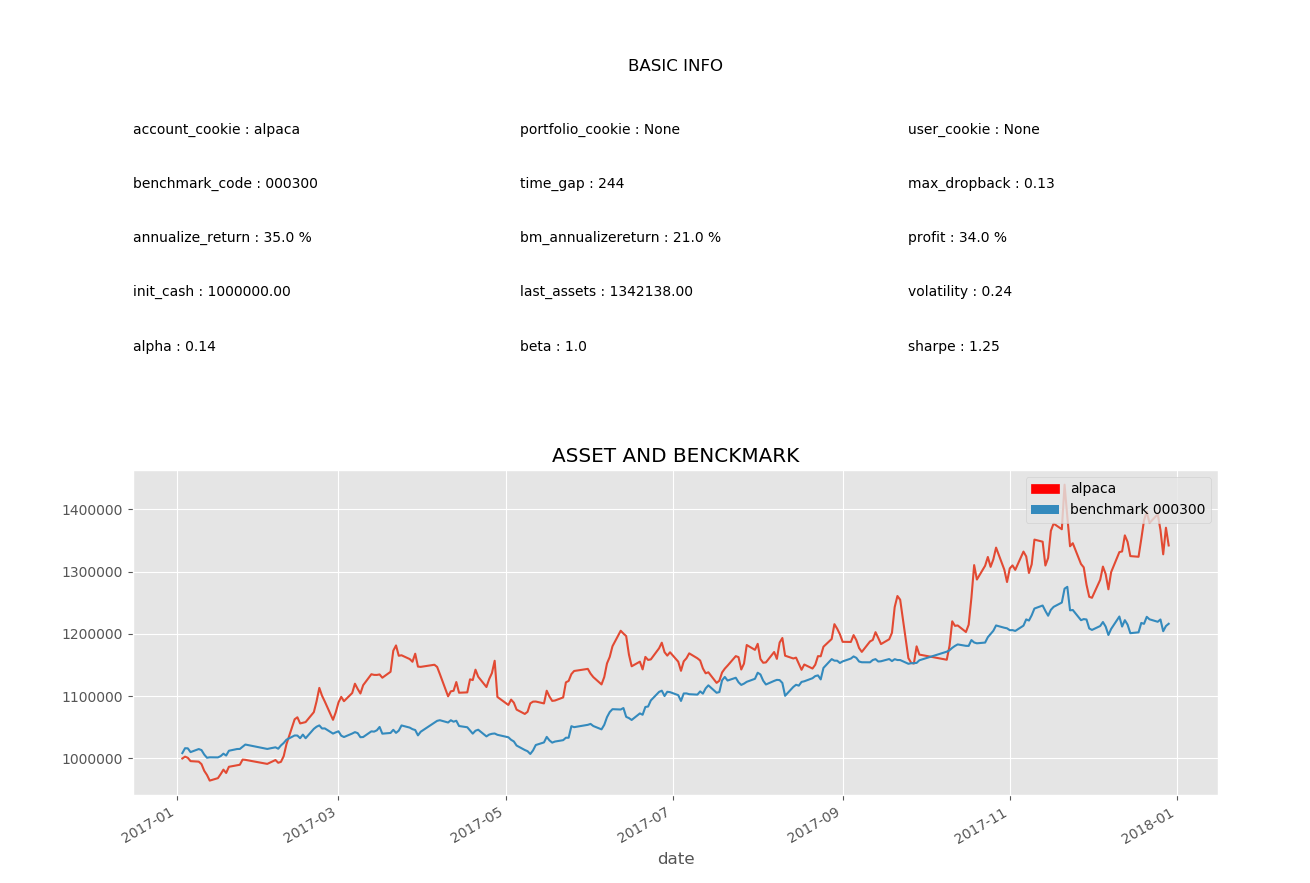Click the 2017-05 x-axis tick label
Viewport: 1310px width, 883px height.
(480, 824)
